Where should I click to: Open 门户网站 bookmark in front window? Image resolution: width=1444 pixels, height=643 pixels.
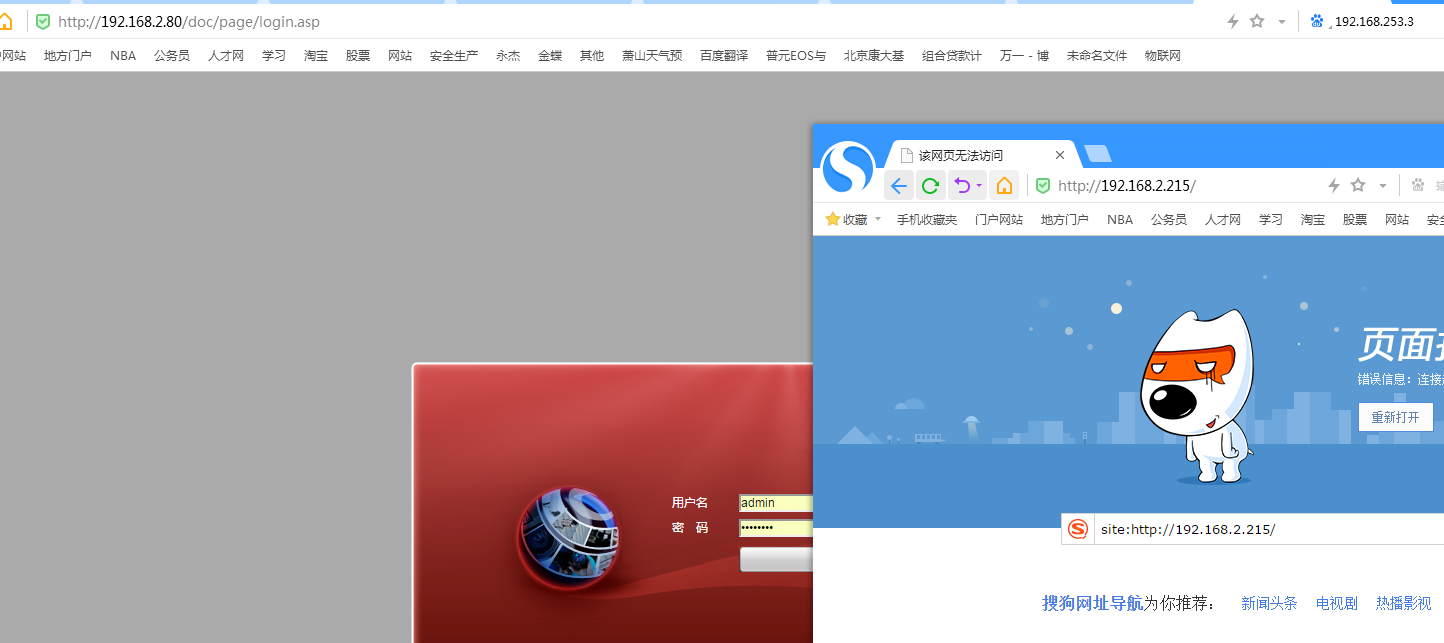coord(999,219)
